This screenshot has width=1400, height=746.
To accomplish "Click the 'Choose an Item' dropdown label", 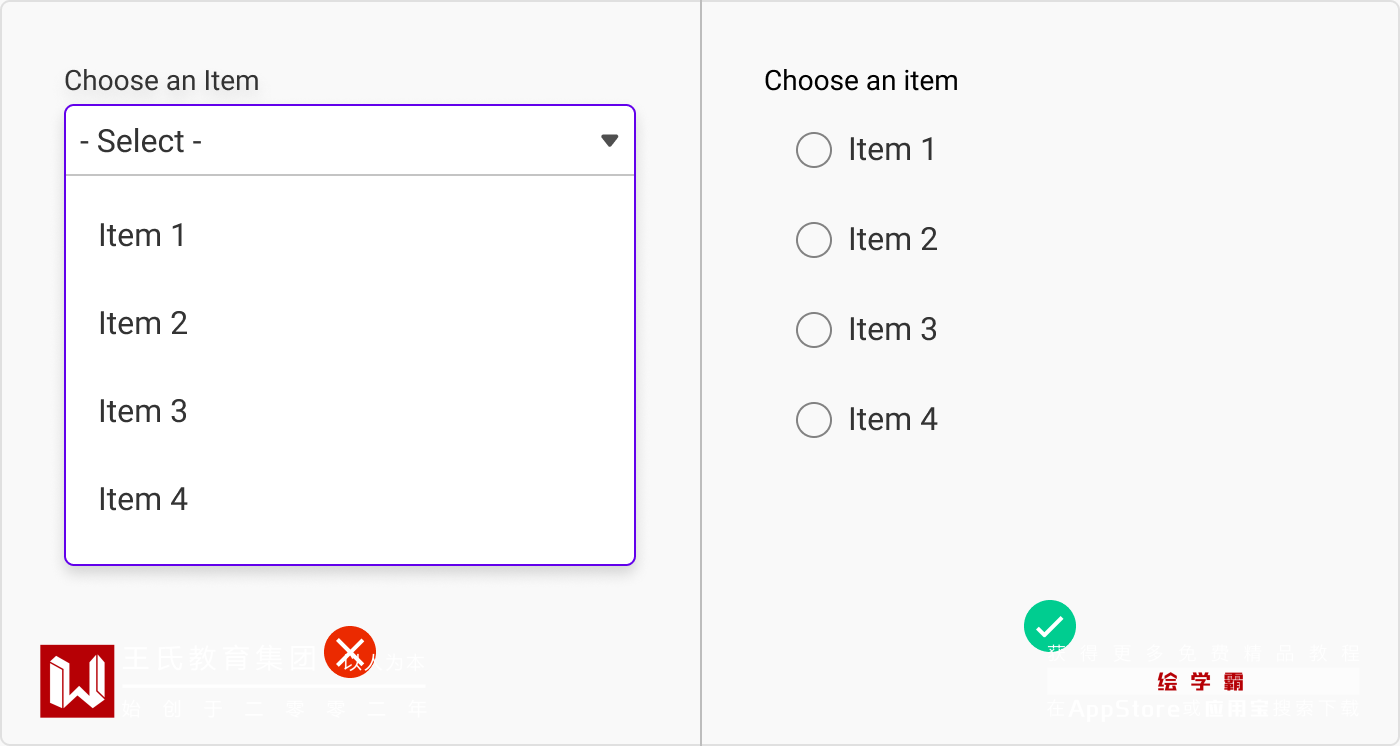I will click(x=162, y=81).
